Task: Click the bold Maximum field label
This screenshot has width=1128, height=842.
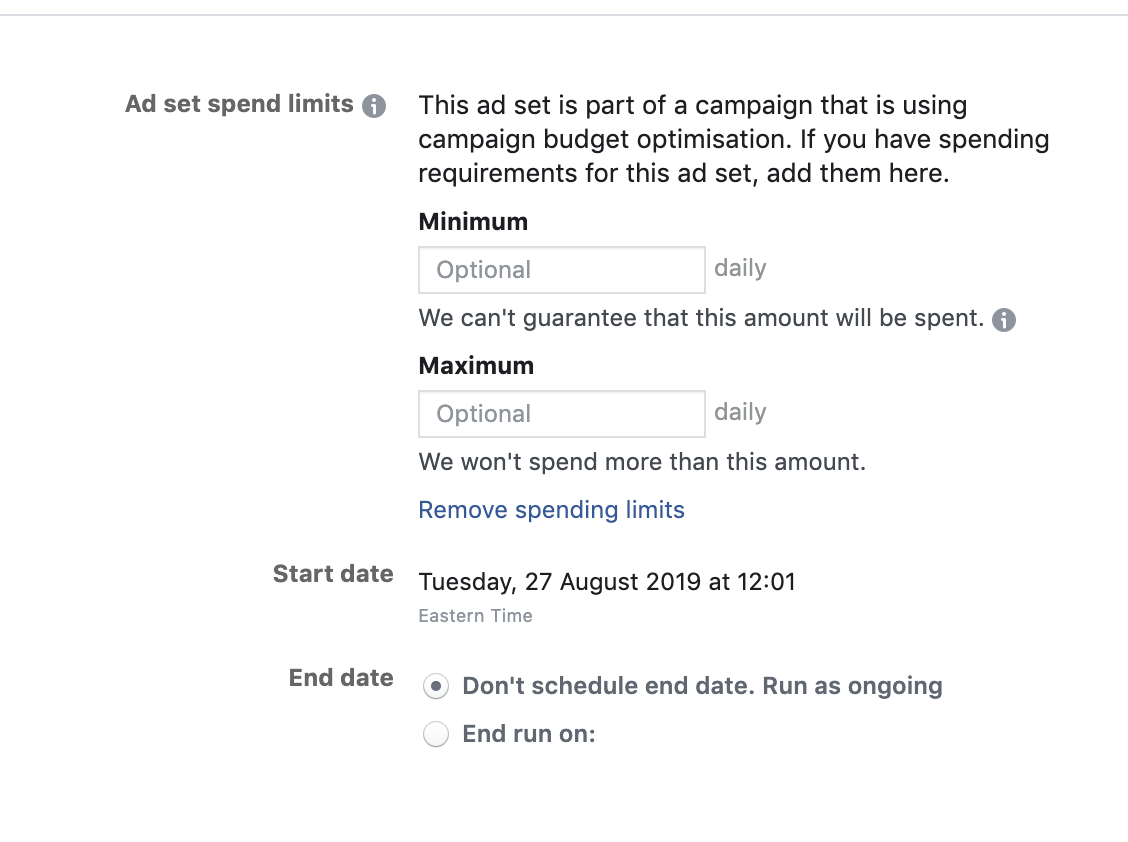Action: pyautogui.click(x=476, y=366)
